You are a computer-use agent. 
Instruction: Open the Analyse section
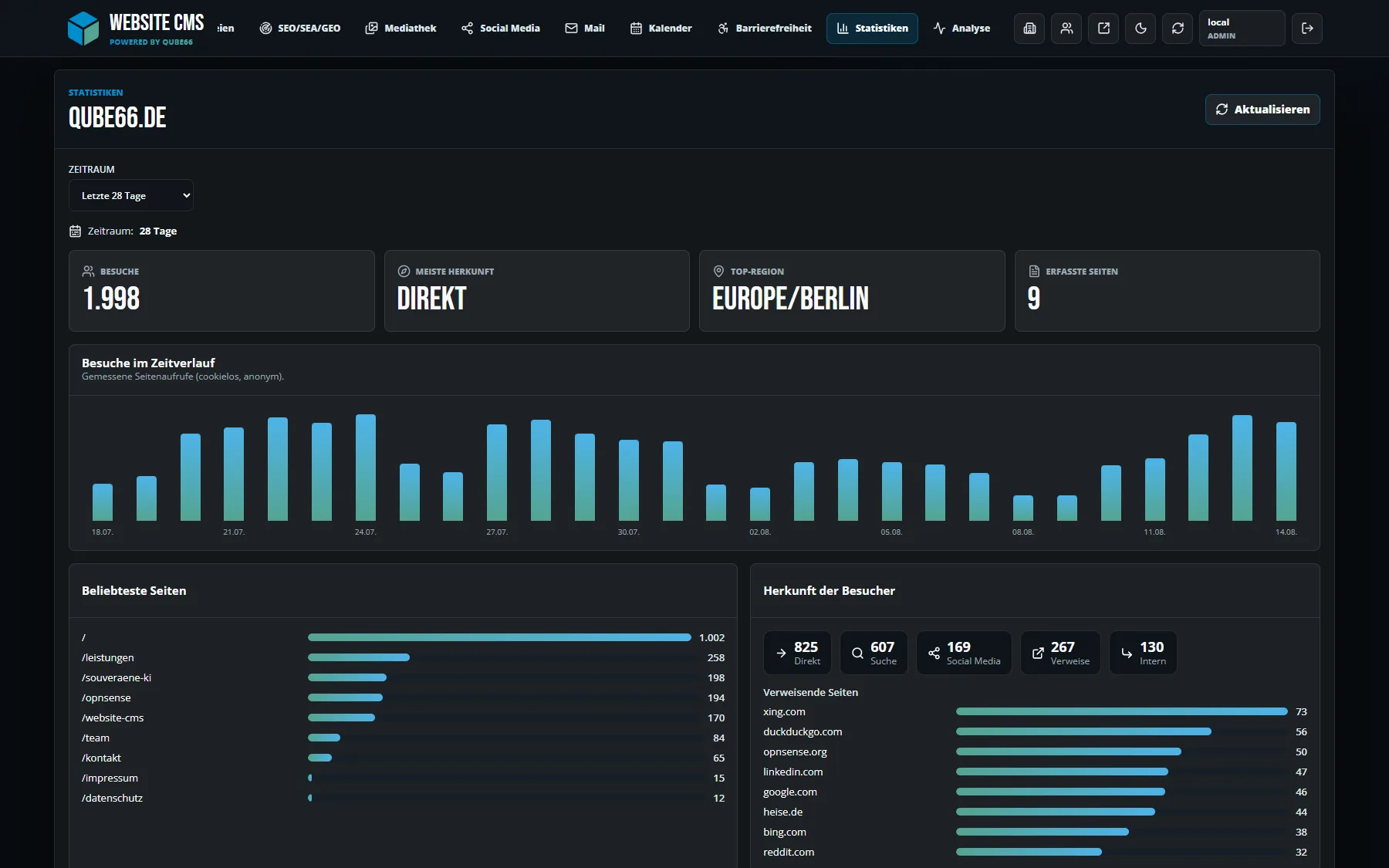(961, 29)
